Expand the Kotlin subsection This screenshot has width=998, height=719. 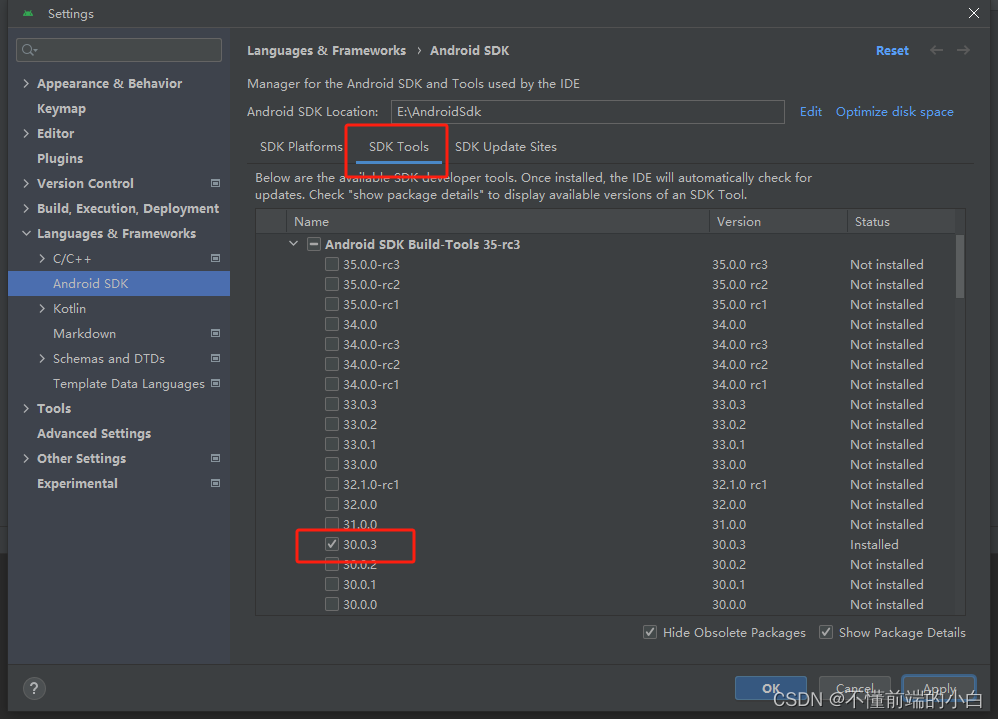click(42, 309)
